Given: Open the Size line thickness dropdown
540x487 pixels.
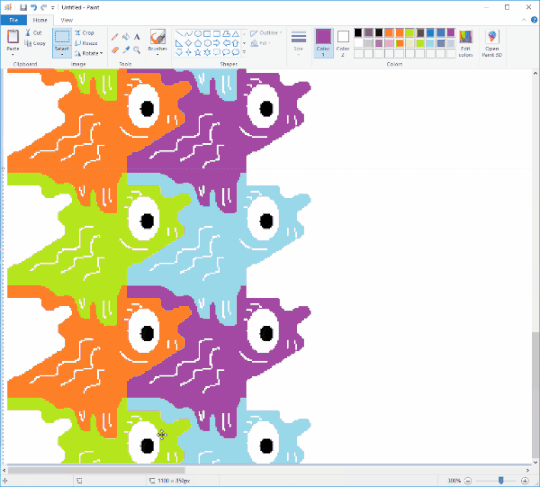Looking at the screenshot, I should 299,43.
